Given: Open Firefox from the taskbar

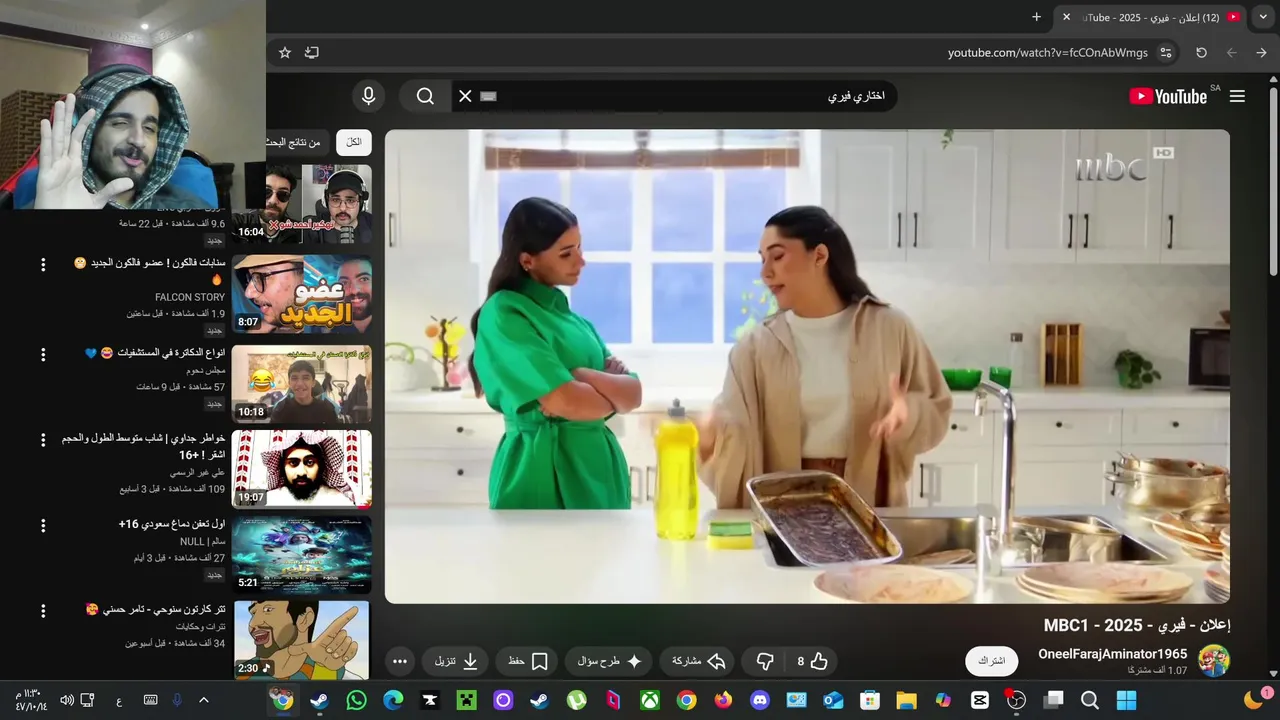Looking at the screenshot, I should point(723,700).
